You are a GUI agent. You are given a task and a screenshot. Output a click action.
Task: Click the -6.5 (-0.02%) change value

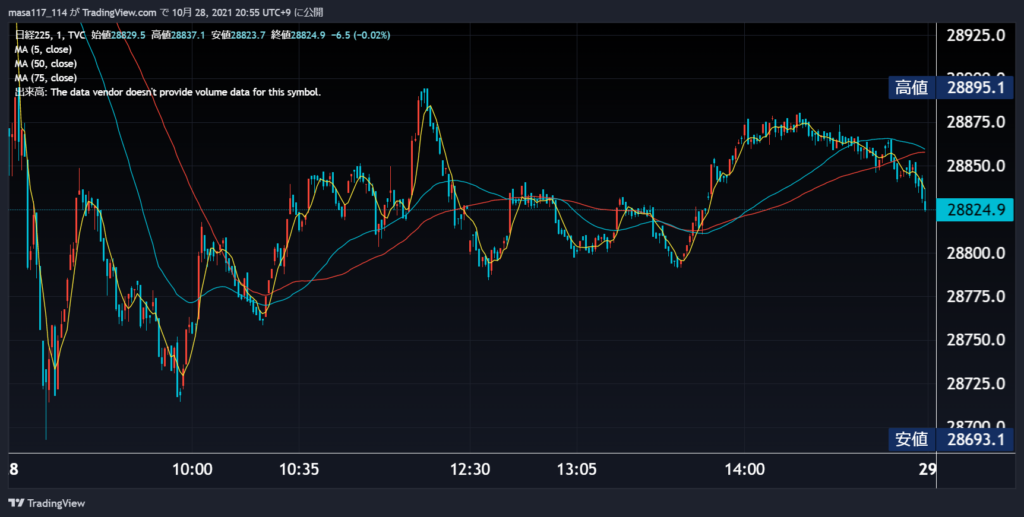(x=360, y=35)
